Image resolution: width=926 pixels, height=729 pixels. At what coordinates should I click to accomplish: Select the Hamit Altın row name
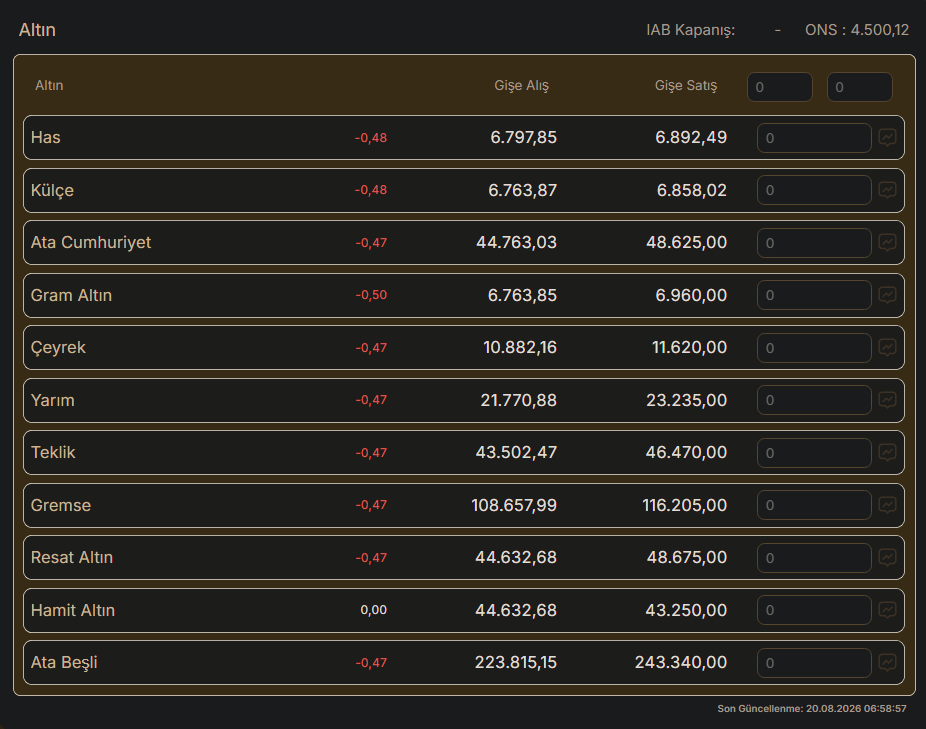tap(73, 610)
